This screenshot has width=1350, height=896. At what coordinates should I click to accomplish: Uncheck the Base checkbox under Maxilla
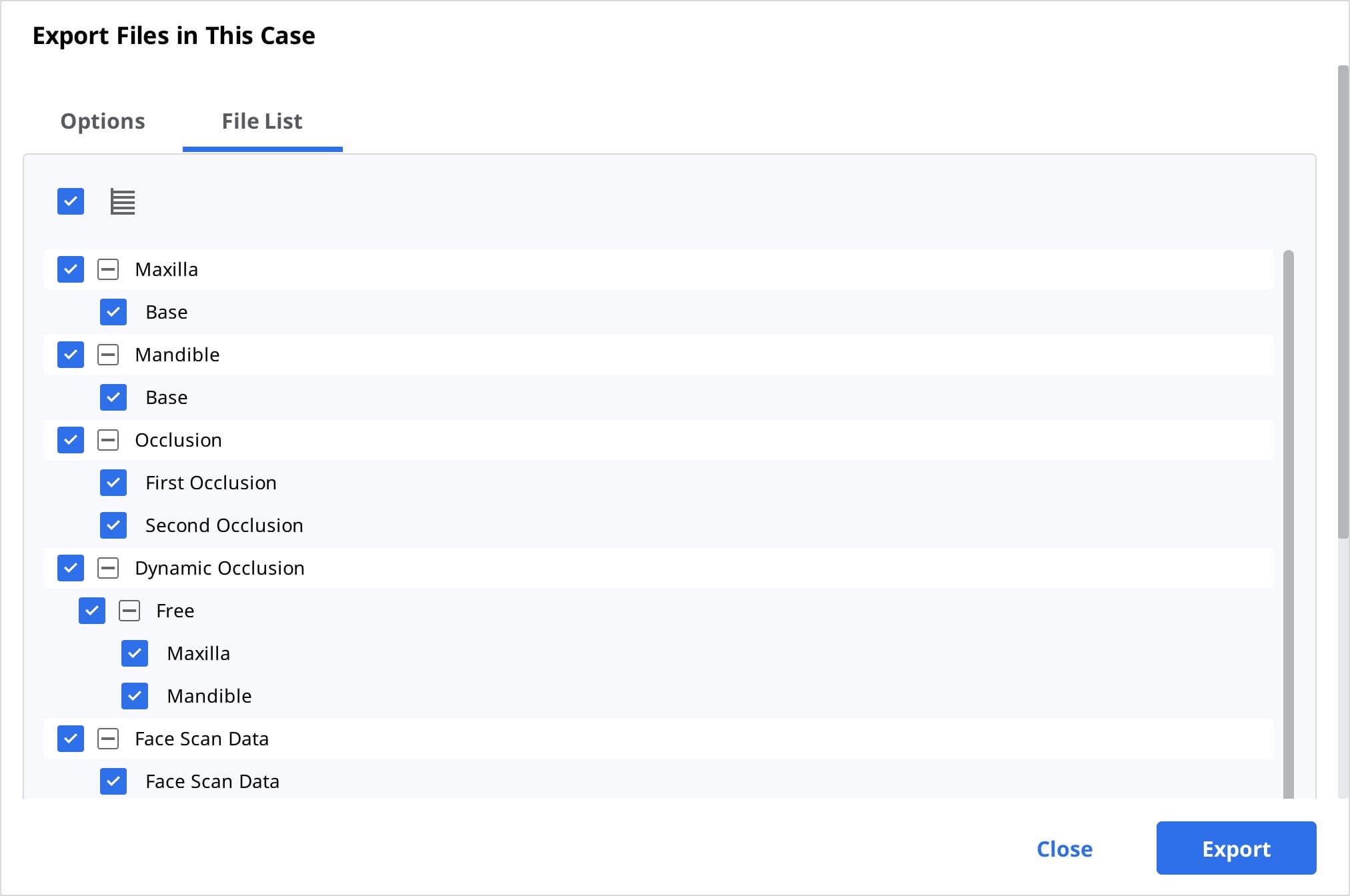pyautogui.click(x=113, y=312)
